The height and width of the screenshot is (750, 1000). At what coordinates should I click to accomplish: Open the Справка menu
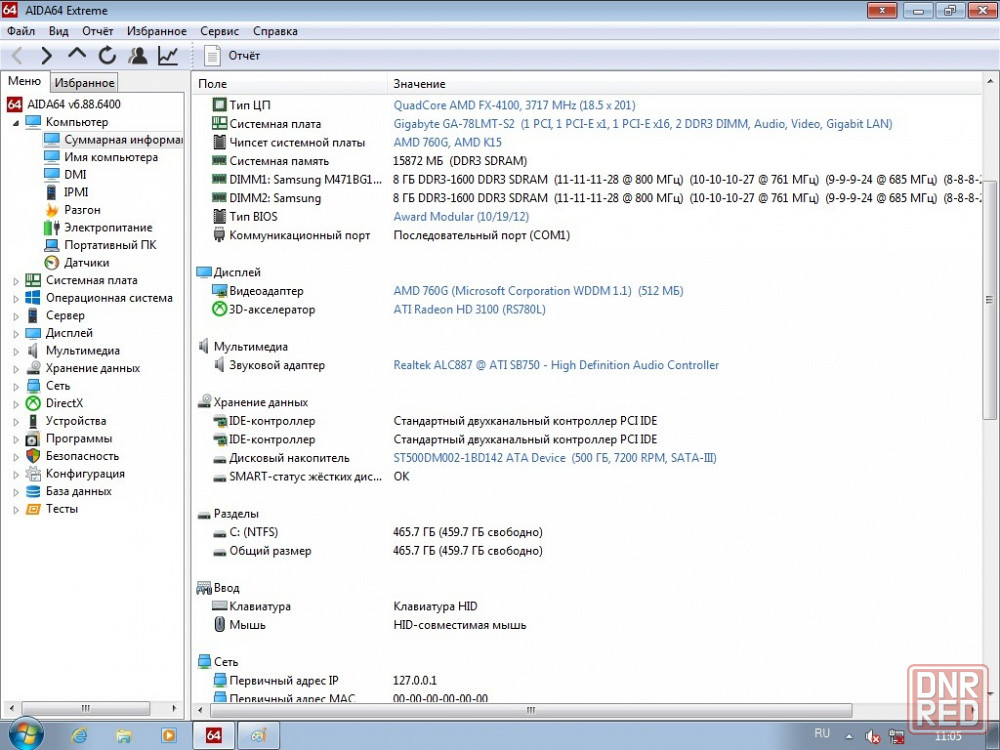pos(275,31)
